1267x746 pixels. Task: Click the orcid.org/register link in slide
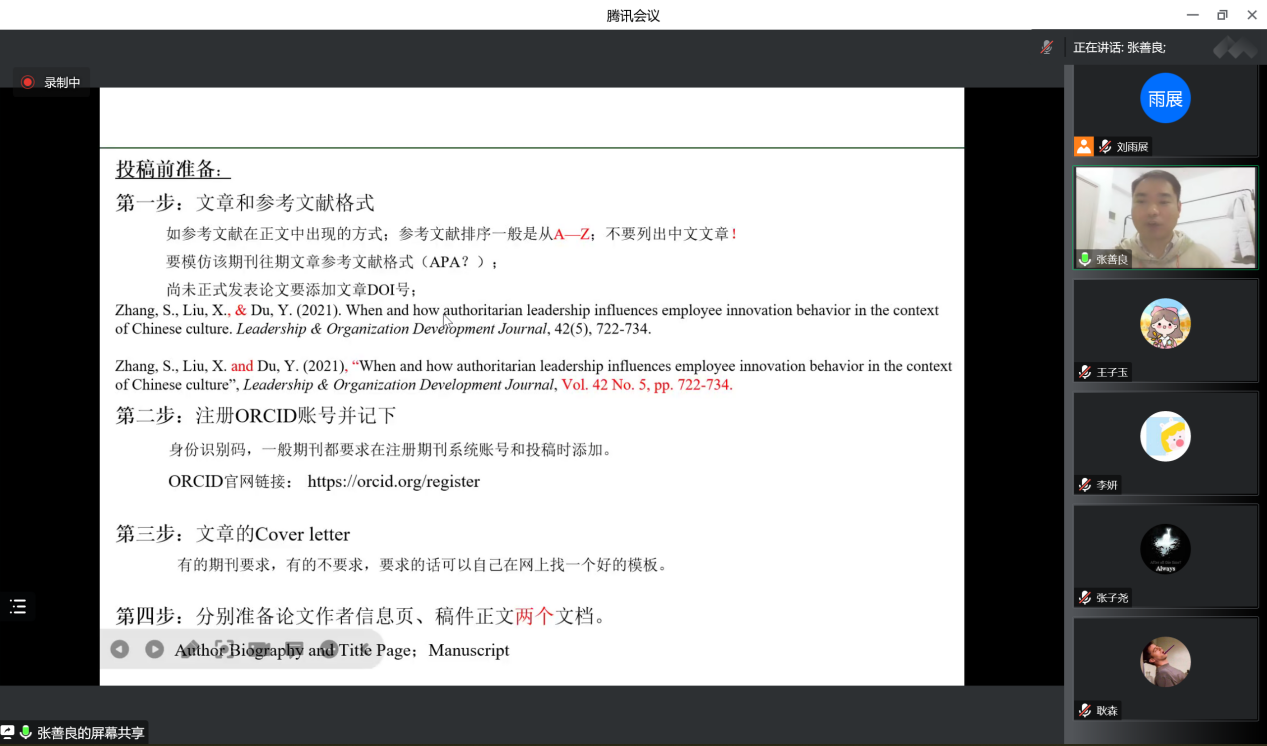coord(393,482)
